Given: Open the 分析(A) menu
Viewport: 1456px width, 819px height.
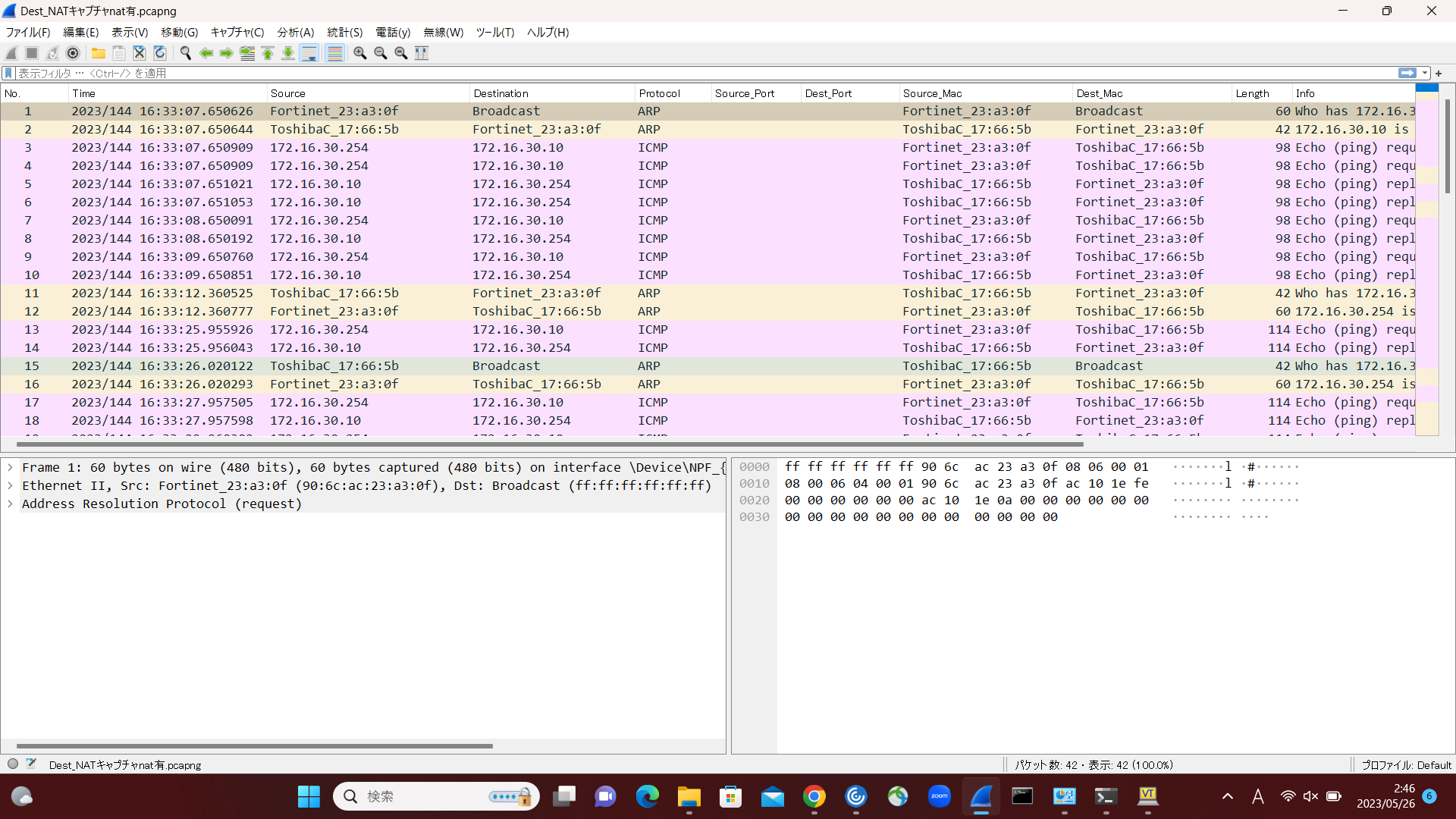Looking at the screenshot, I should click(295, 32).
